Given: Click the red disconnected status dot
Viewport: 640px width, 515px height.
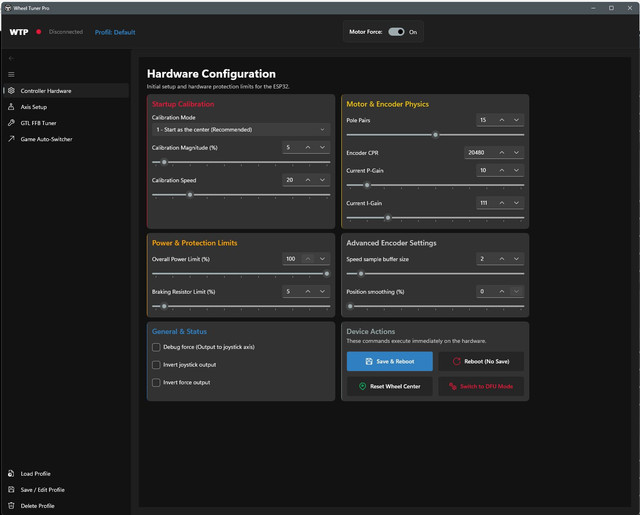Looking at the screenshot, I should coord(38,32).
